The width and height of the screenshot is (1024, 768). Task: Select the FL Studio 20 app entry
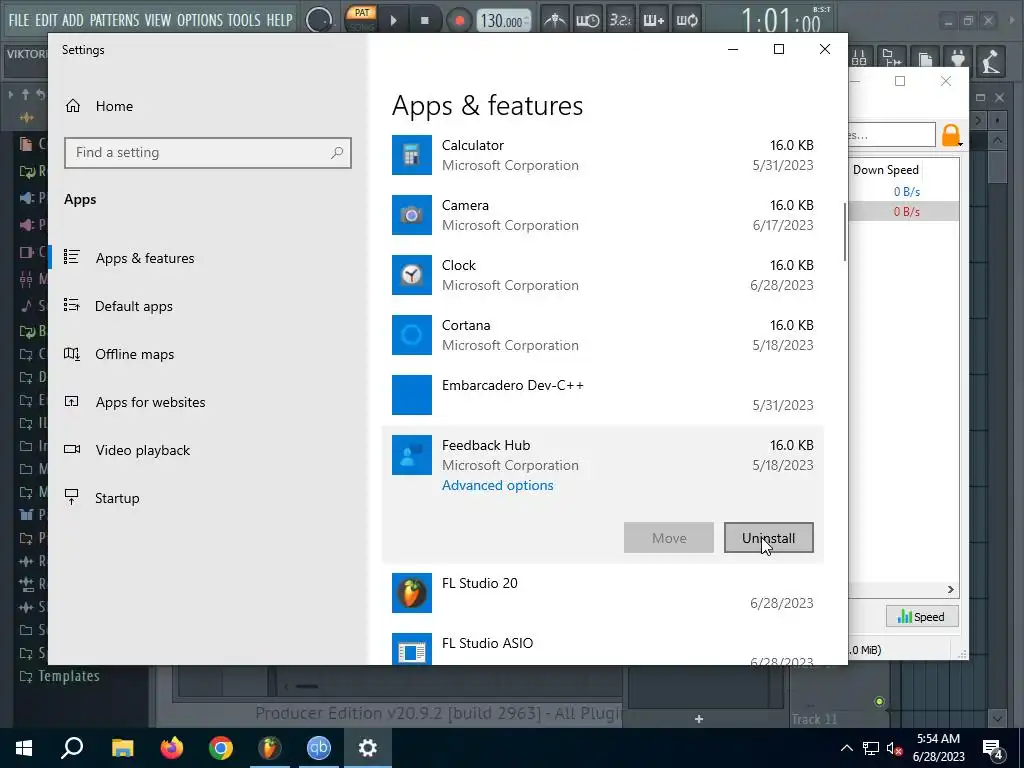click(603, 593)
